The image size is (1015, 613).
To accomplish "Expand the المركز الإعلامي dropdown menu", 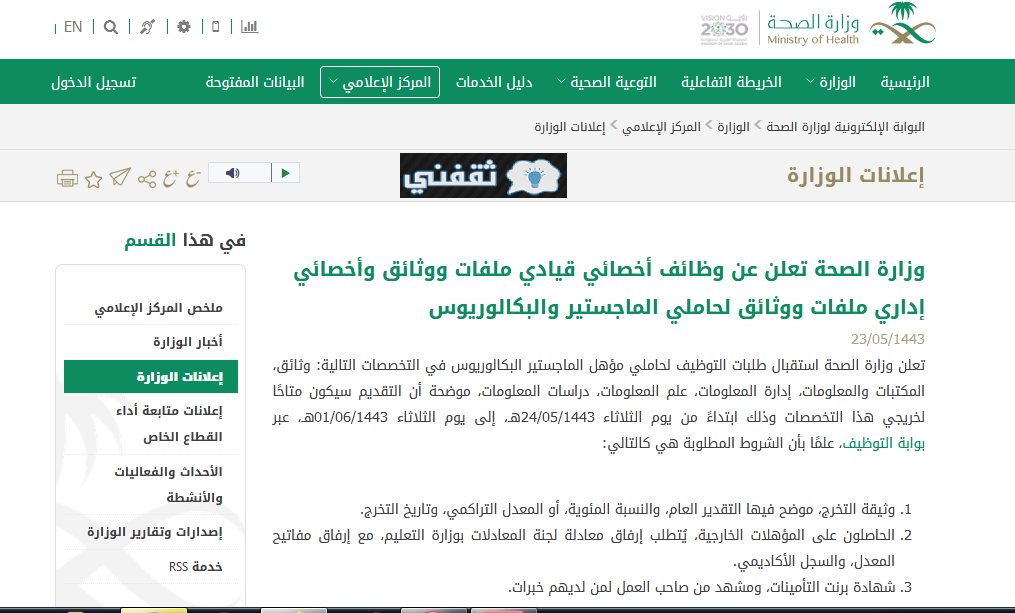I will [380, 82].
